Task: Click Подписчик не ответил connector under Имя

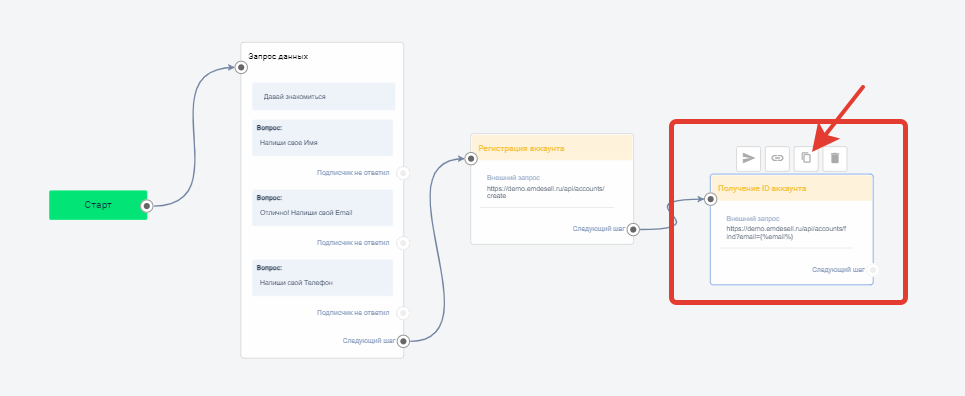Action: [x=403, y=173]
